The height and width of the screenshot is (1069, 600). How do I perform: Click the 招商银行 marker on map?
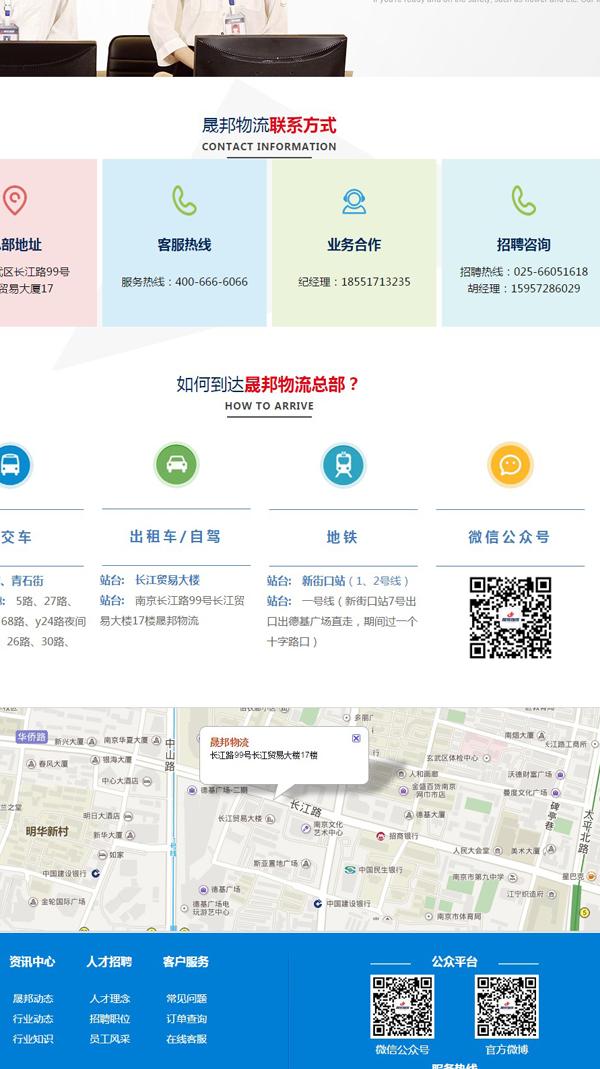pyautogui.click(x=398, y=836)
